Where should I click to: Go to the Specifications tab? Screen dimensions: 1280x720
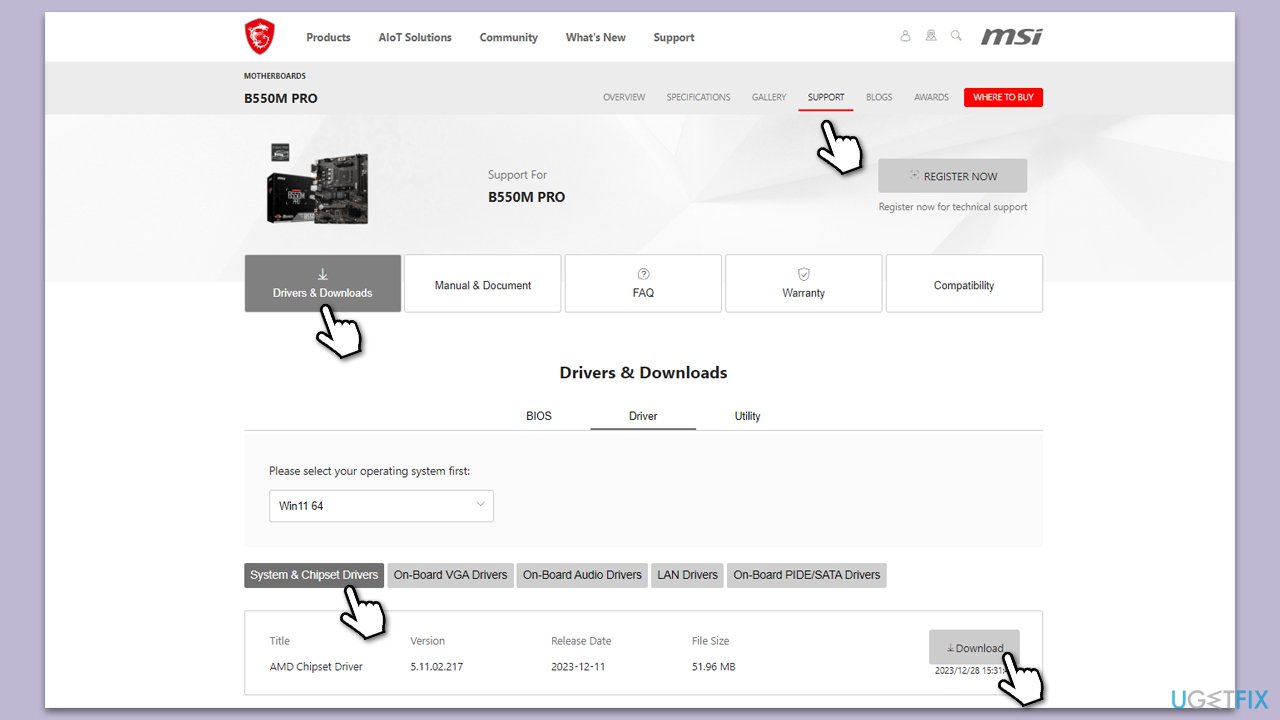(698, 97)
